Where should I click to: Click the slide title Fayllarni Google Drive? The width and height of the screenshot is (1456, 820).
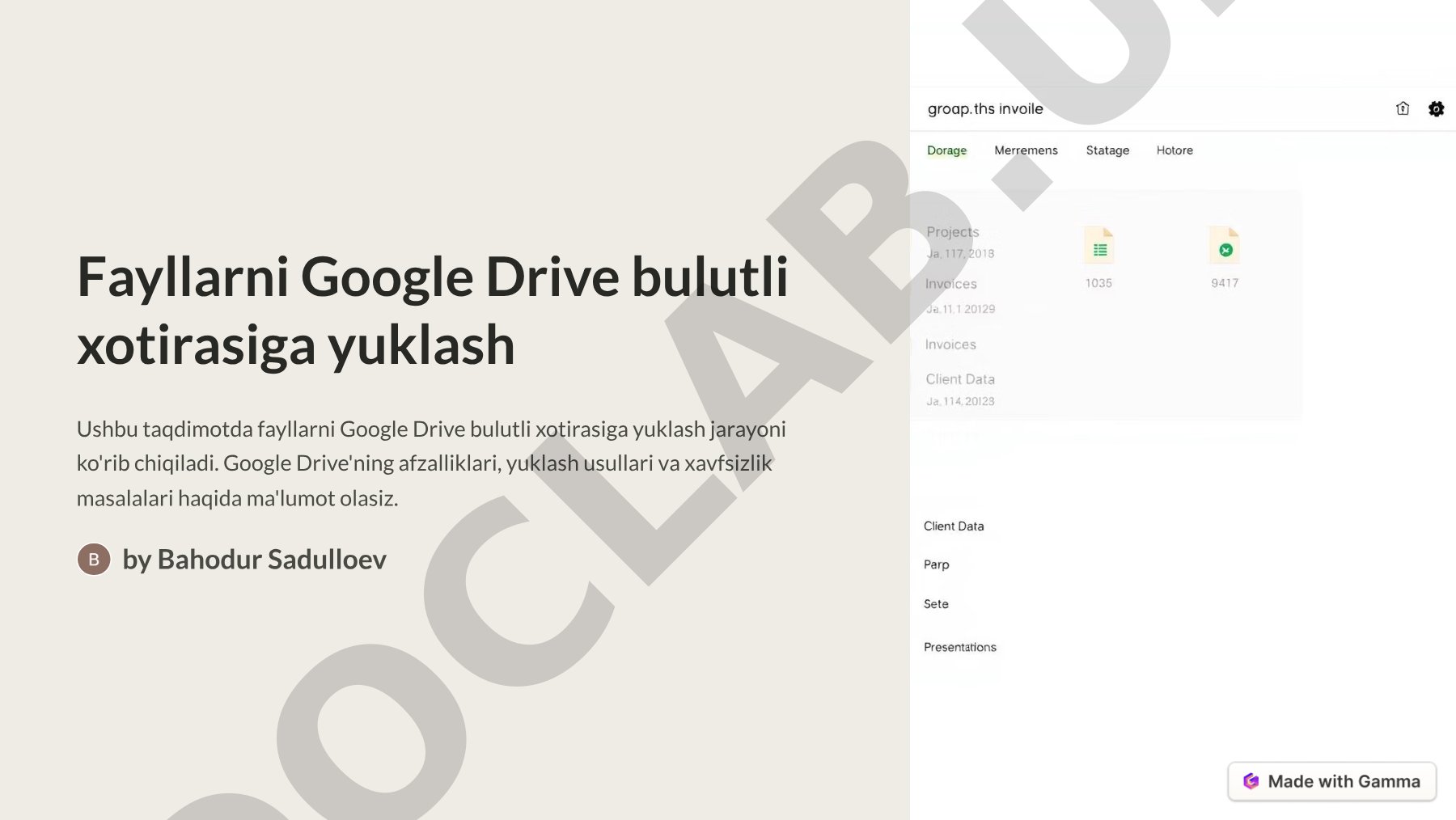click(433, 311)
